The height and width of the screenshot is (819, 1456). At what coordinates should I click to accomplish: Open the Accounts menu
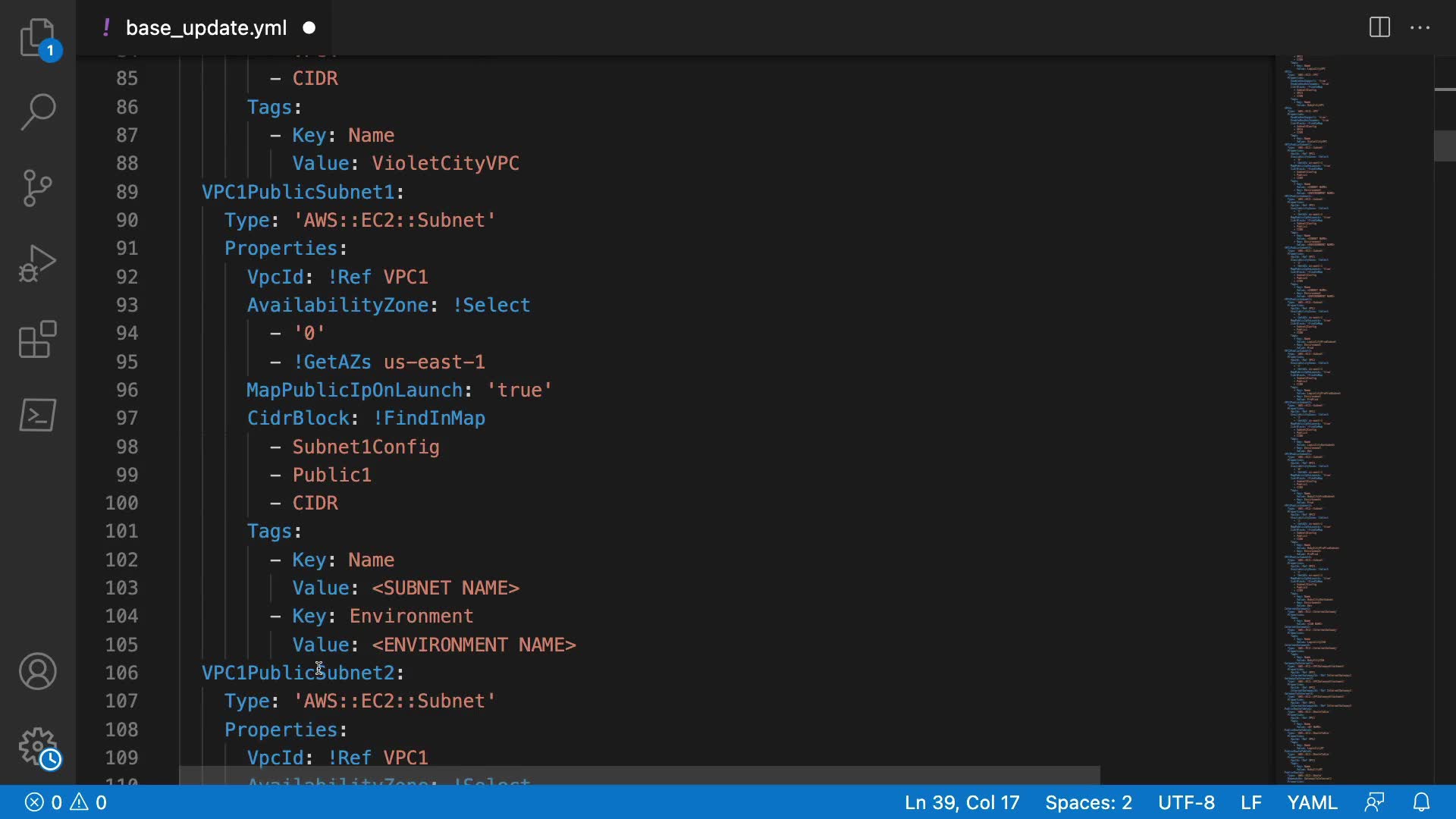pos(37,671)
